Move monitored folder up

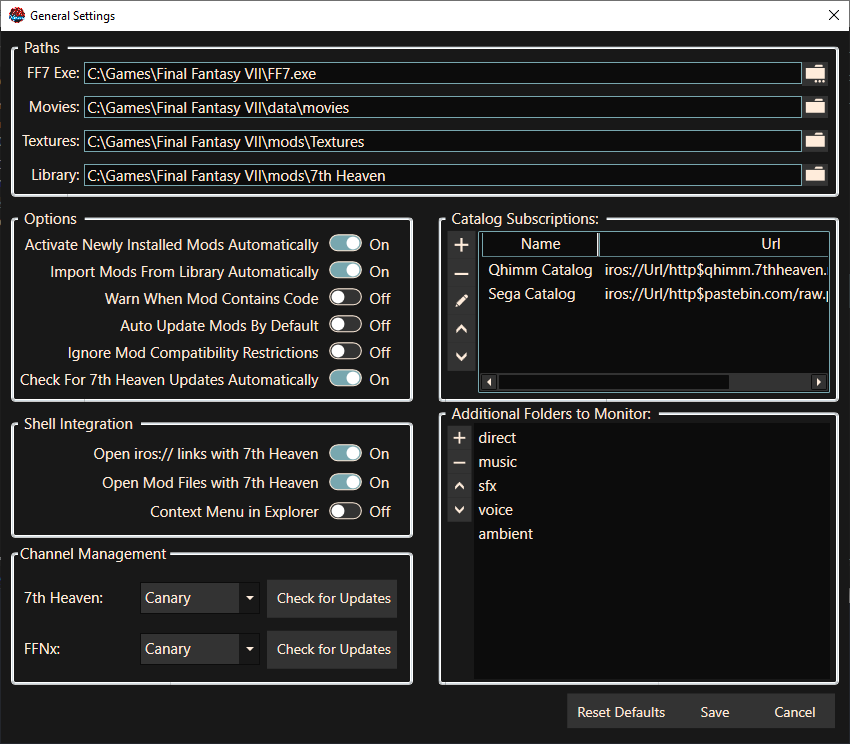459,486
